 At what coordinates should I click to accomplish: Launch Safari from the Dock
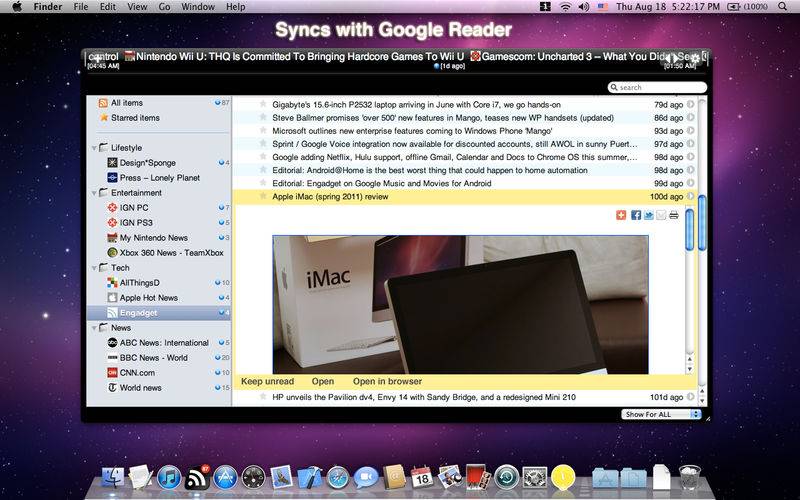click(338, 479)
